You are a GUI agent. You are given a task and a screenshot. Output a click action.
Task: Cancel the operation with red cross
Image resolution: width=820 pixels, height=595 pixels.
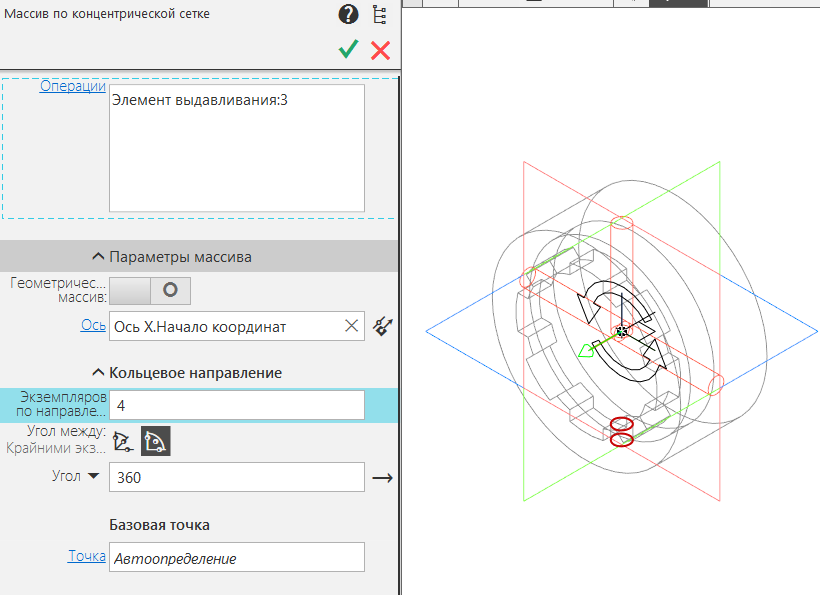pos(380,51)
